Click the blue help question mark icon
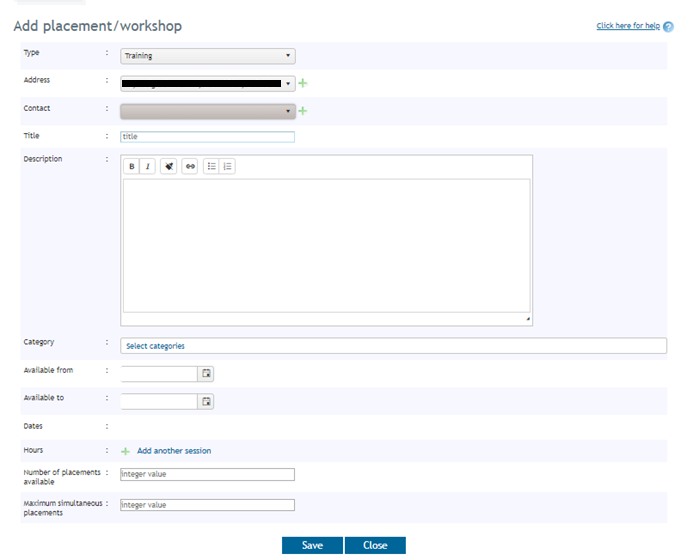This screenshot has height=560, width=681. click(x=668, y=27)
